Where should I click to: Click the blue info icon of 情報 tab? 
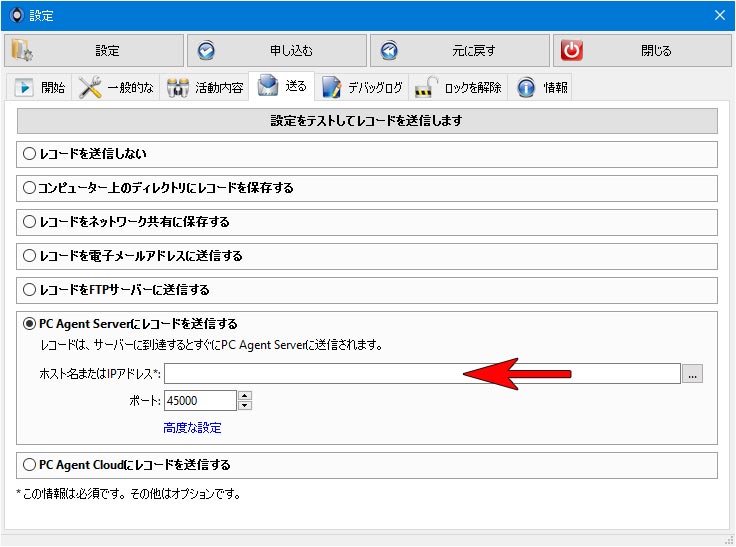526,87
